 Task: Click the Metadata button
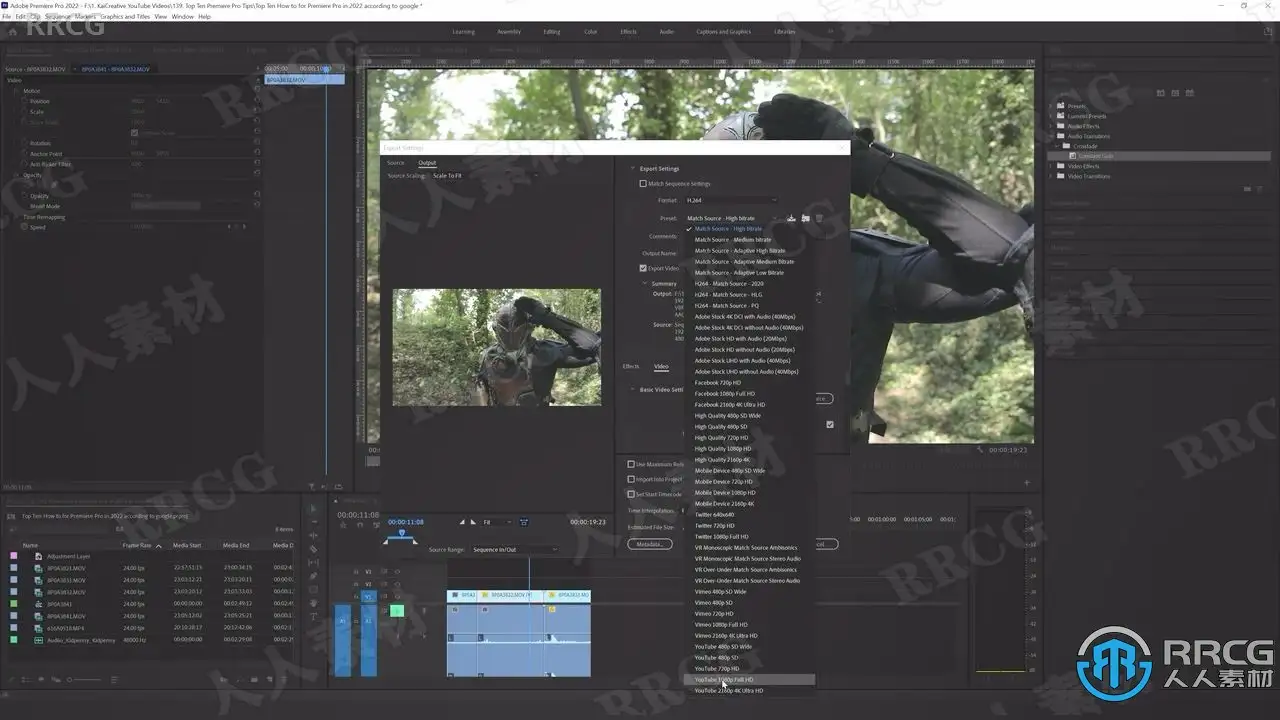(x=650, y=544)
